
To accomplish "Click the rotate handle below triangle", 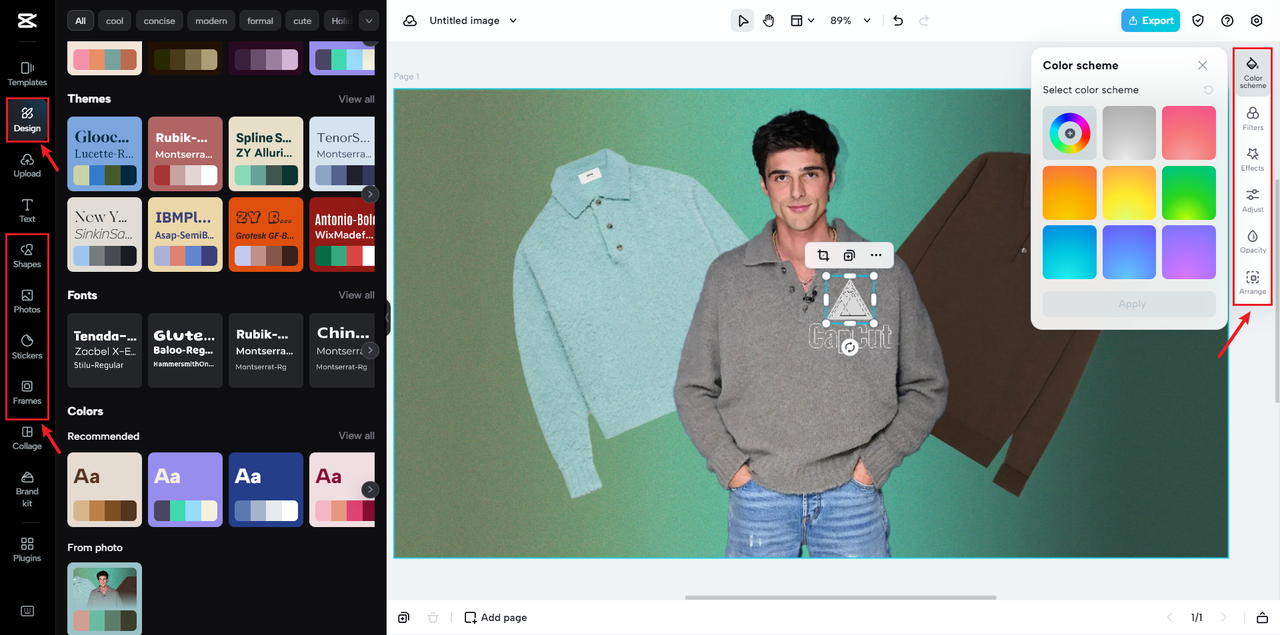I will tap(849, 347).
